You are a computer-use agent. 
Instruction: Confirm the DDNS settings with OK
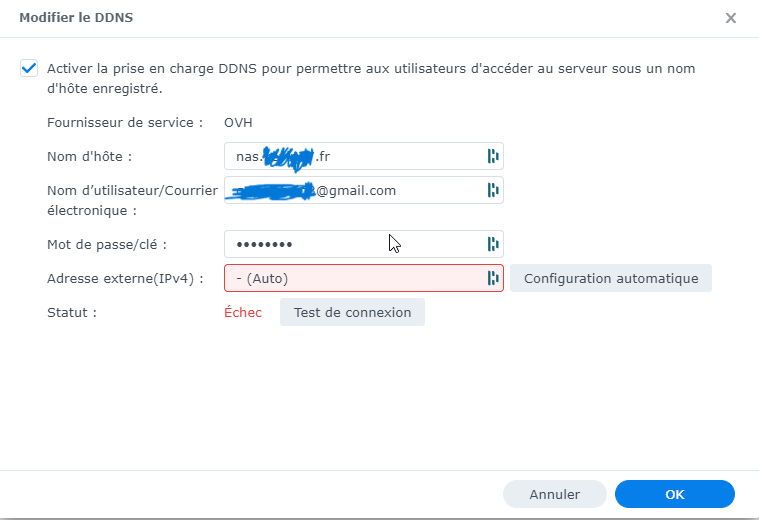point(674,494)
